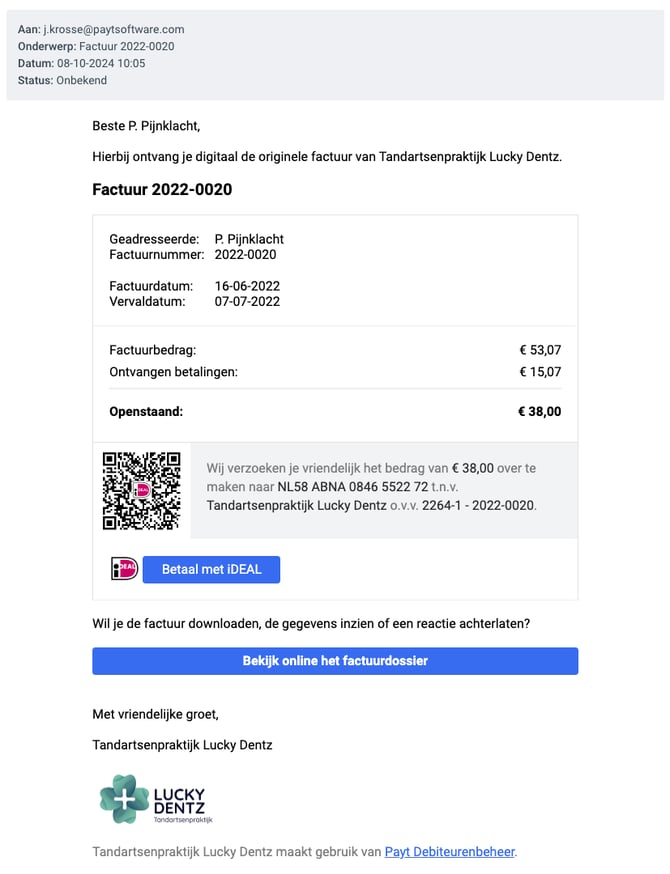Click the Datum 08-10-2024 10:05 field
This screenshot has width=670, height=874.
pyautogui.click(x=81, y=64)
